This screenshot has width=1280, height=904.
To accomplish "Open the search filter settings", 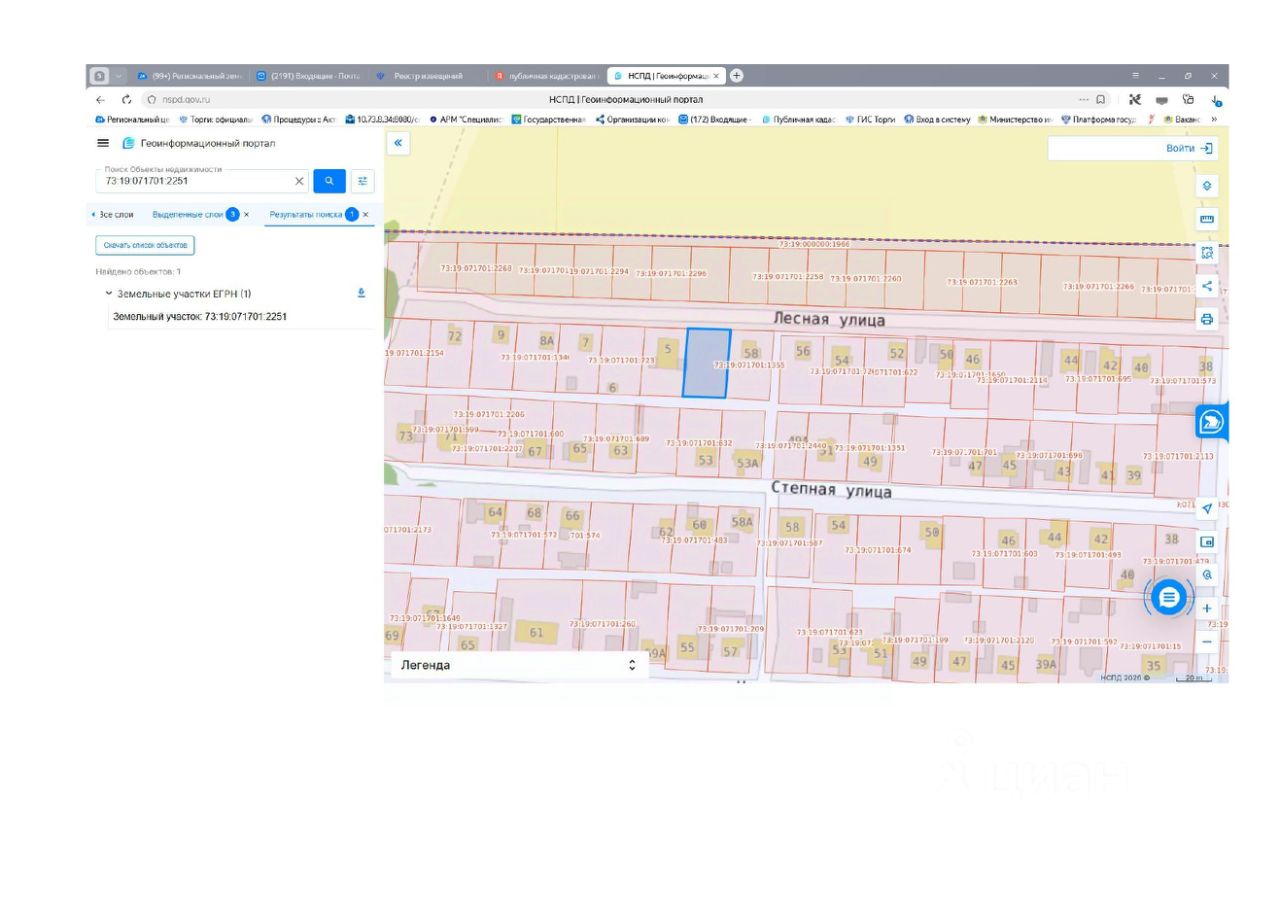I will pos(362,181).
